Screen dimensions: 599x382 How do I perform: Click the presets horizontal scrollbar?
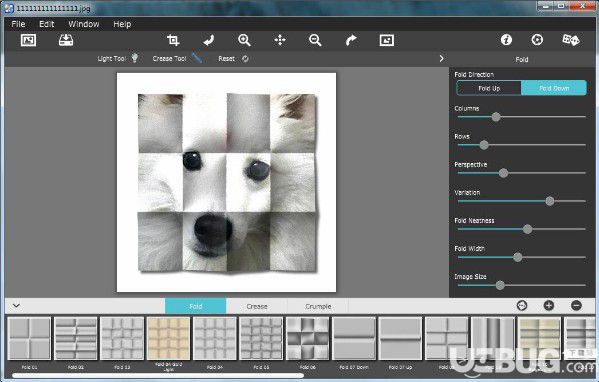[158, 376]
